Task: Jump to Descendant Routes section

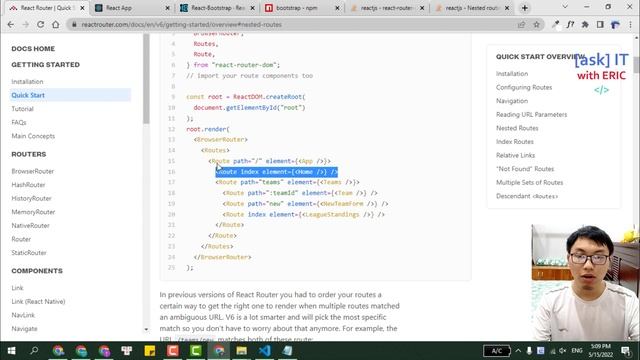Action: pyautogui.click(x=527, y=196)
